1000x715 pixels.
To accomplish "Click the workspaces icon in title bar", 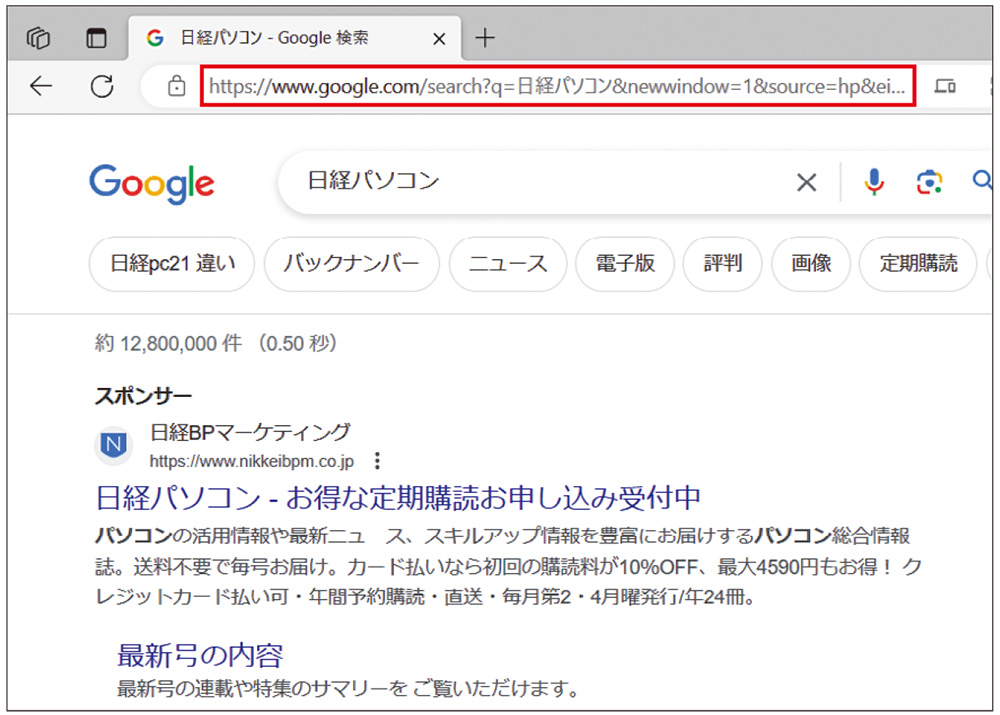I will tap(40, 39).
